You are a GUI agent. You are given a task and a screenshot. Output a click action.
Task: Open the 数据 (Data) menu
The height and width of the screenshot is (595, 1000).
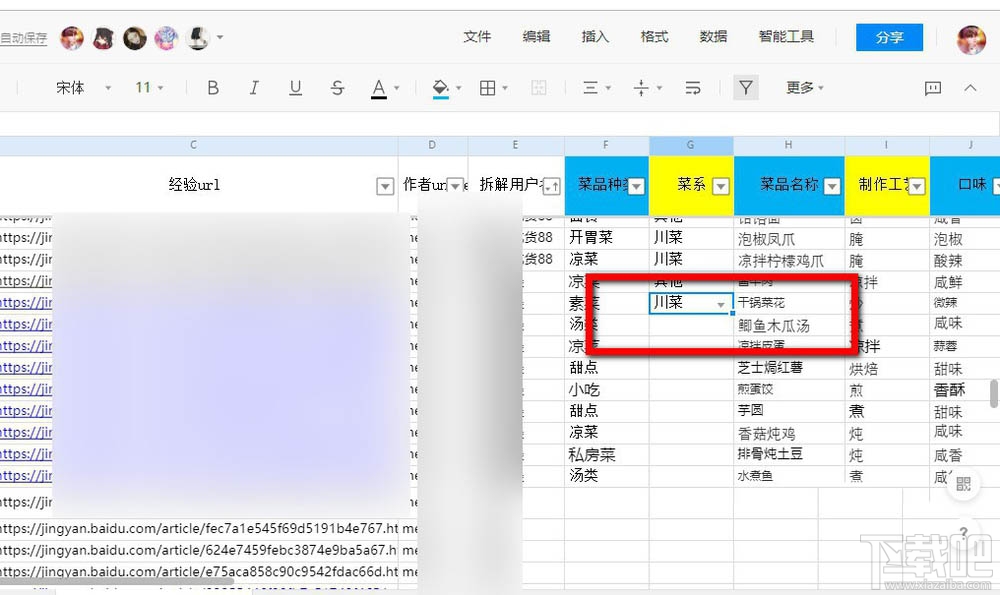[713, 37]
